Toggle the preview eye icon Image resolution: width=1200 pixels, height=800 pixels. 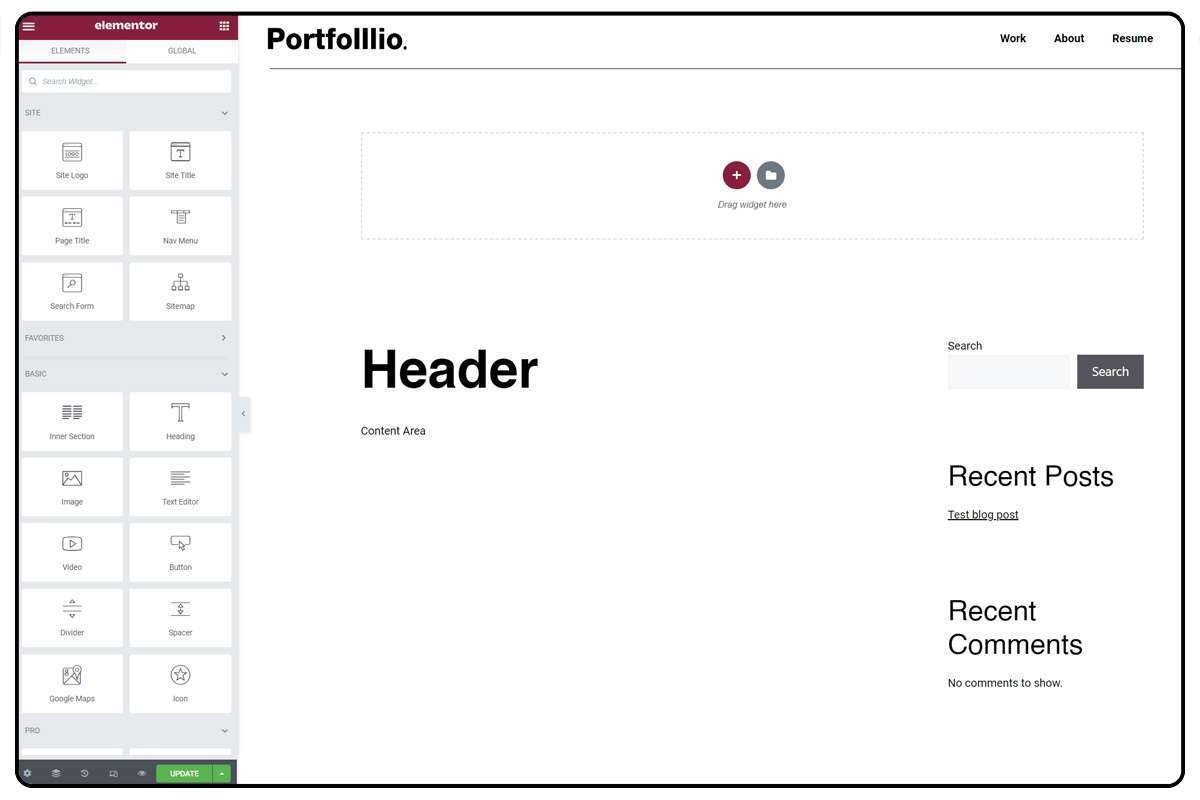point(142,773)
